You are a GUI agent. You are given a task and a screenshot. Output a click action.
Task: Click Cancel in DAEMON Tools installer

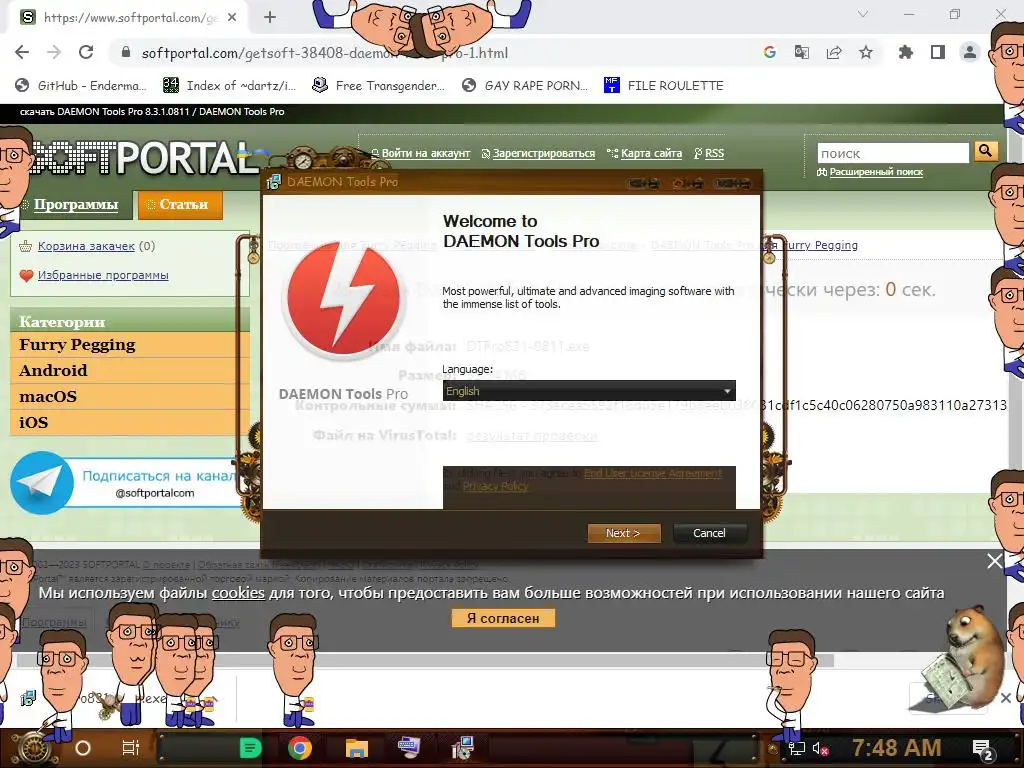709,533
